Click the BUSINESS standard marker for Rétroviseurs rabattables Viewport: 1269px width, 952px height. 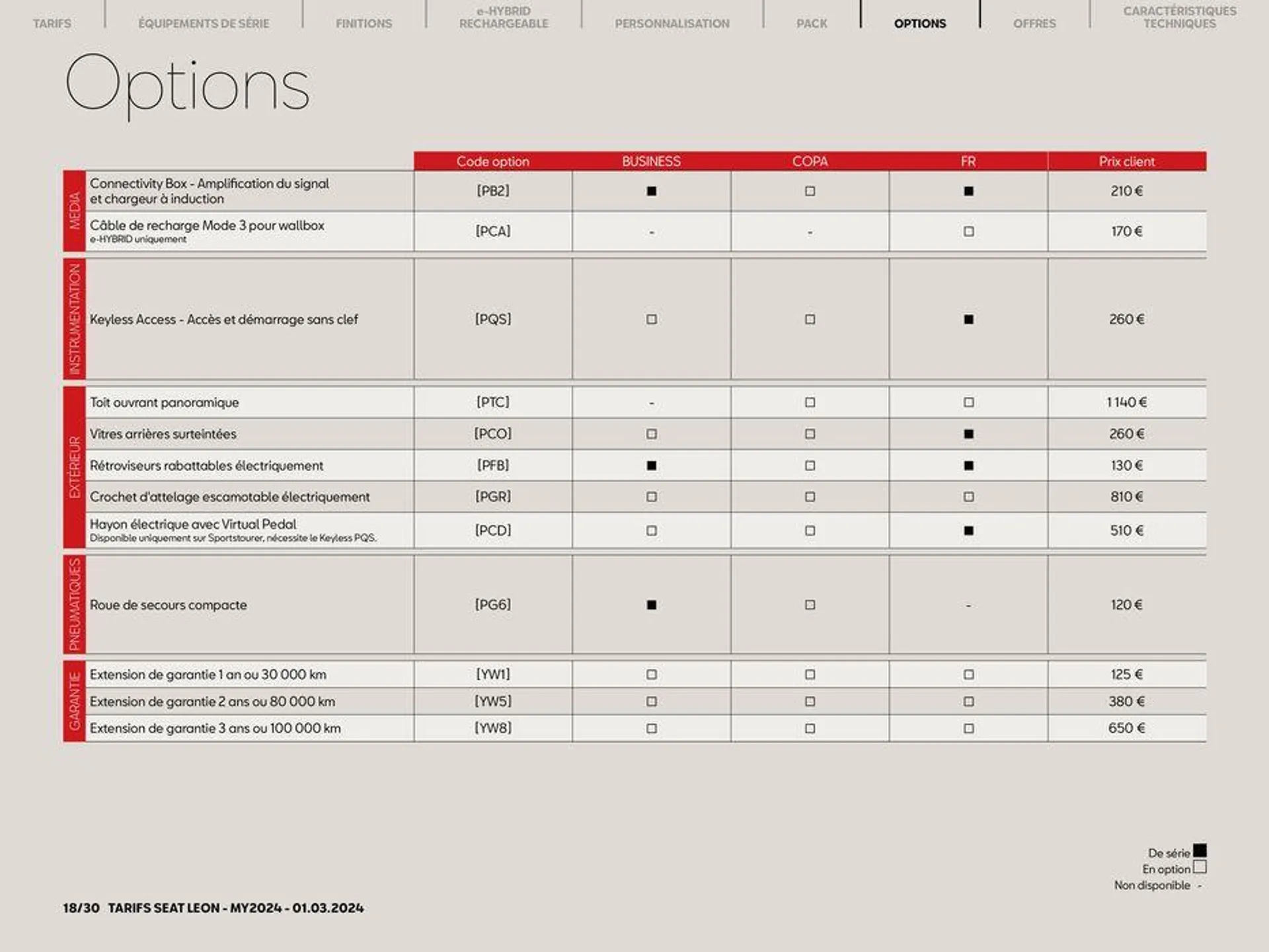click(x=652, y=466)
